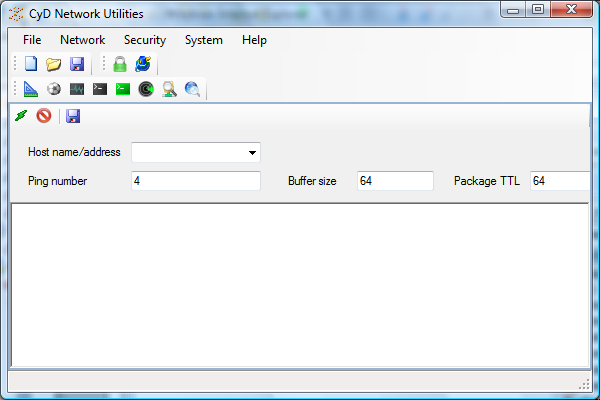Viewport: 600px width, 400px height.
Task: Open the System menu
Action: [x=204, y=40]
